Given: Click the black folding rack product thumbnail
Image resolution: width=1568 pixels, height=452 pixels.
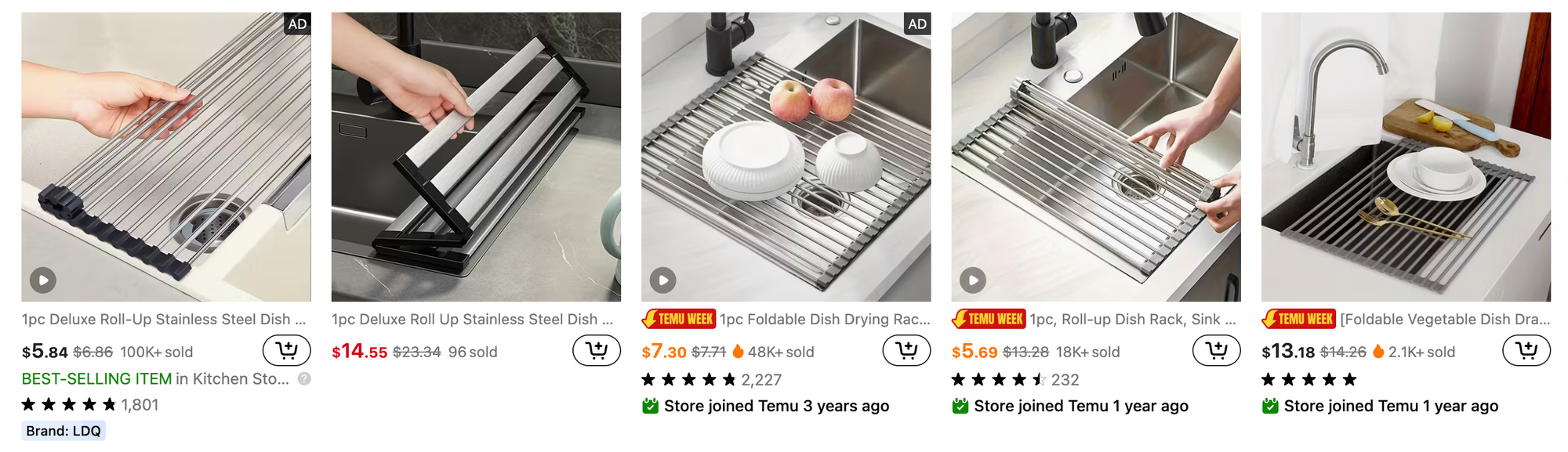Looking at the screenshot, I should (x=476, y=157).
